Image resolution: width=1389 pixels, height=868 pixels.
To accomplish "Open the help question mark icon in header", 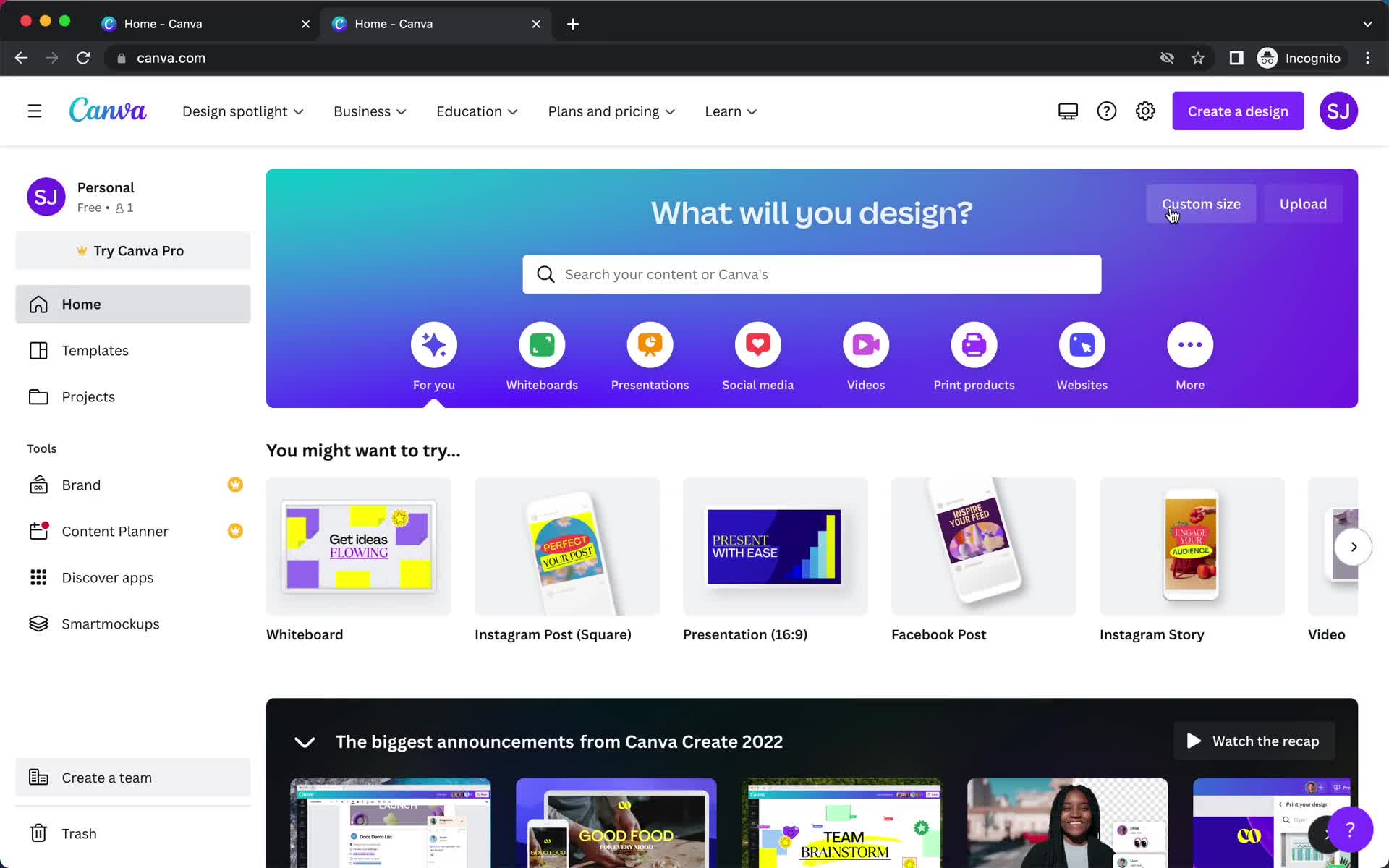I will tap(1107, 111).
